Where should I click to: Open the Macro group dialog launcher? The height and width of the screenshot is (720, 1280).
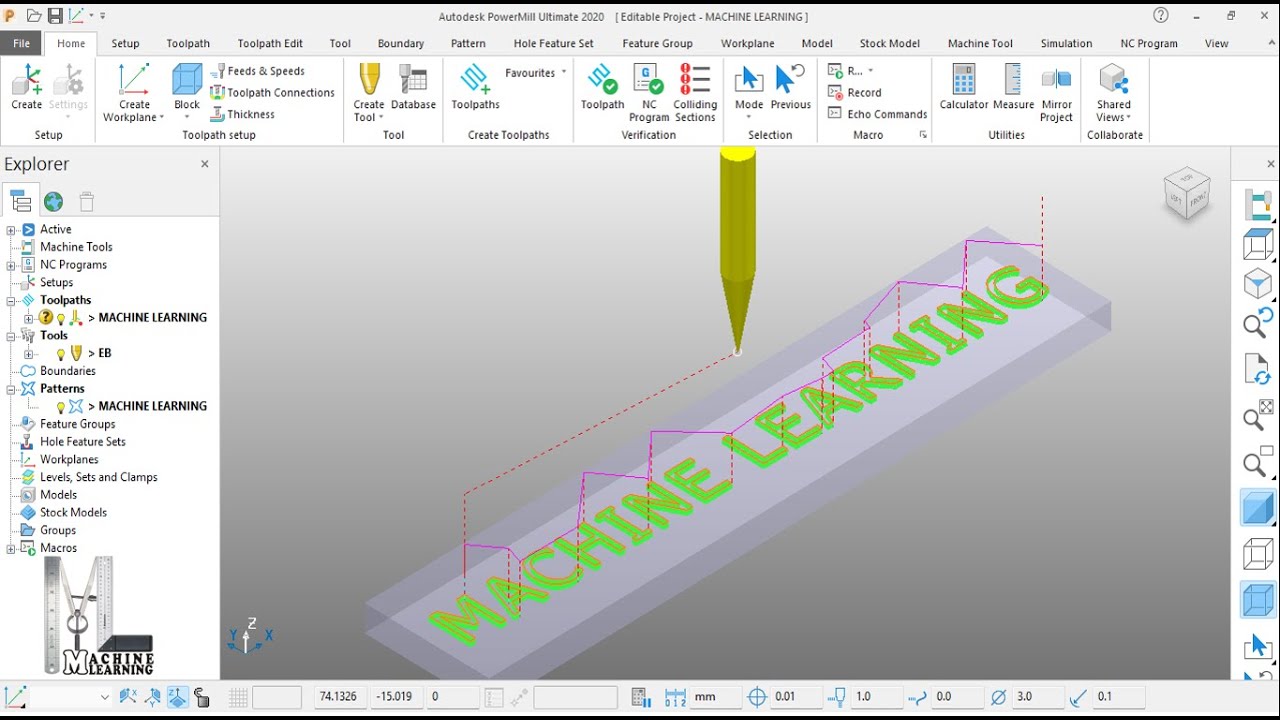click(x=923, y=135)
